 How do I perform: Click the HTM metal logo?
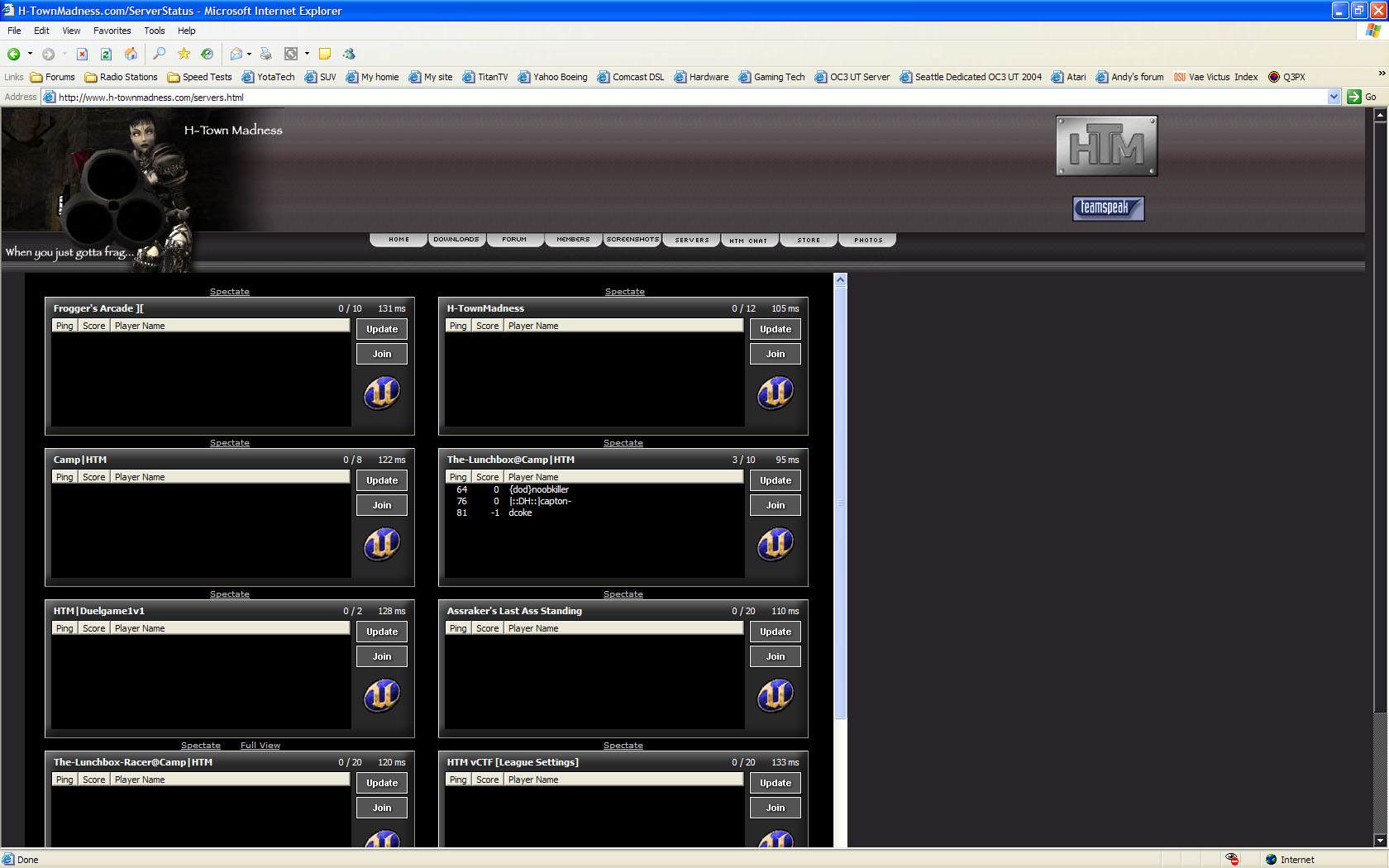point(1107,146)
